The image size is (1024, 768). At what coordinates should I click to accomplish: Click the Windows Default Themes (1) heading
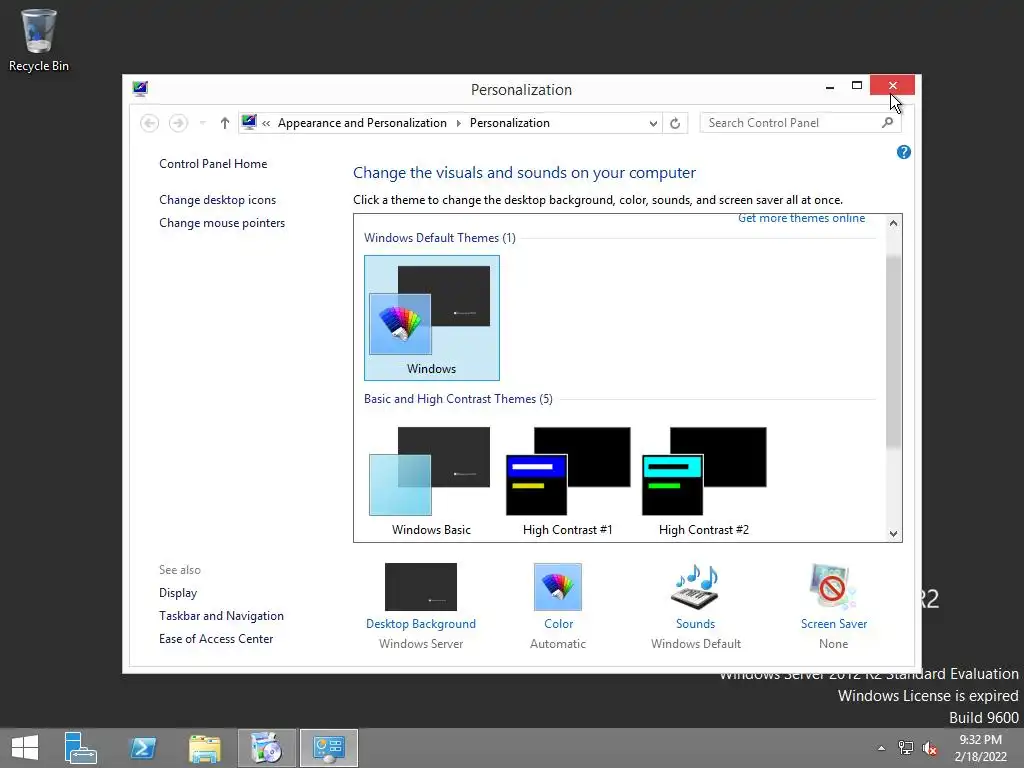440,238
